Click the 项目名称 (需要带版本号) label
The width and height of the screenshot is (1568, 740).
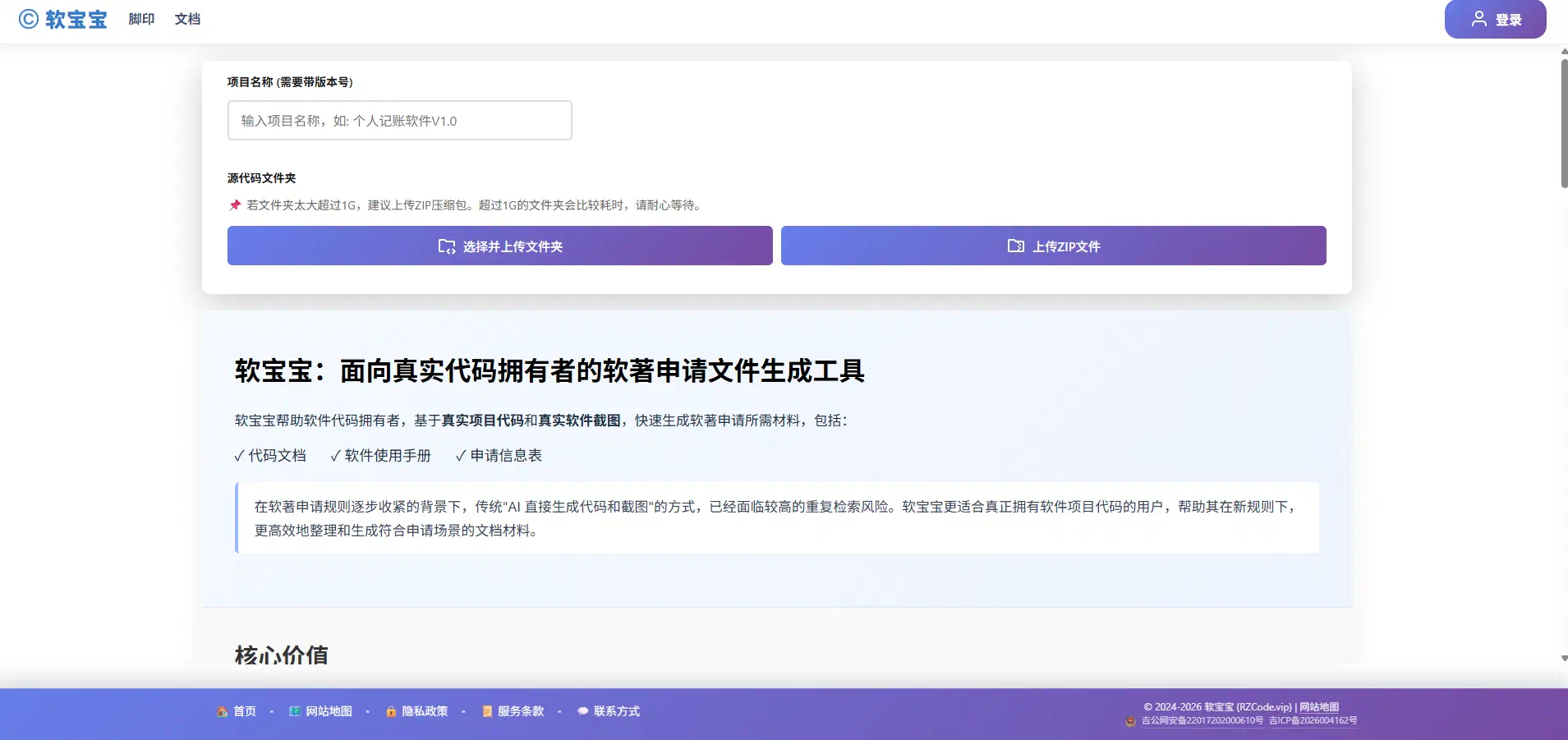(x=290, y=82)
